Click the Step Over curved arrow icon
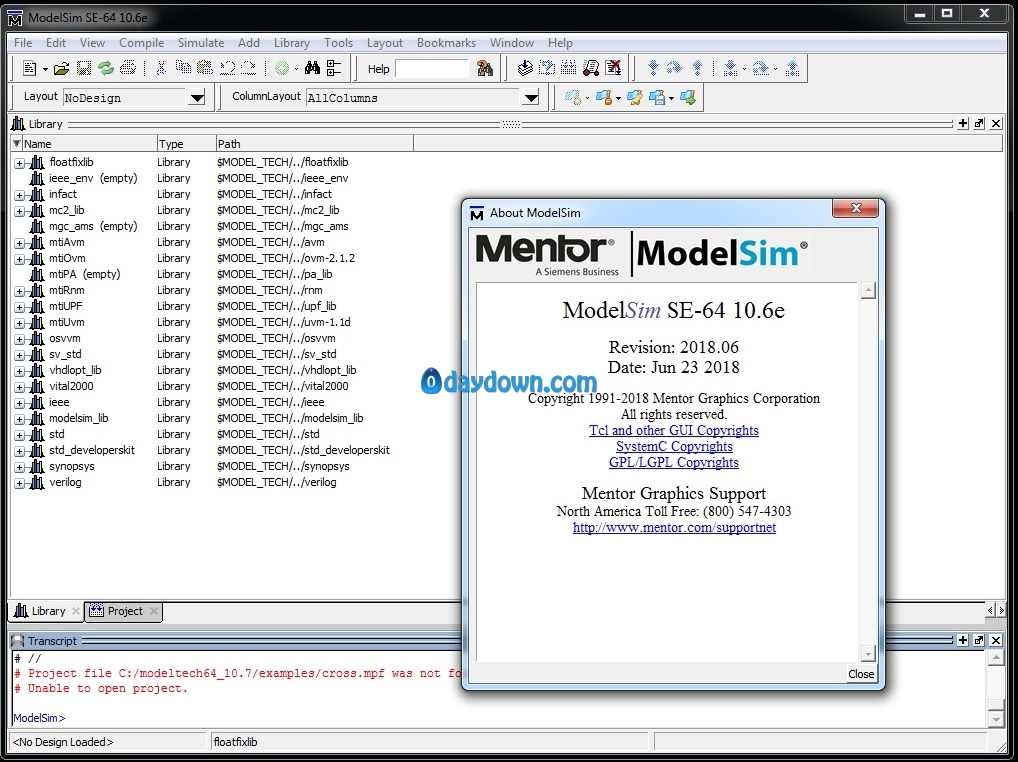 675,68
